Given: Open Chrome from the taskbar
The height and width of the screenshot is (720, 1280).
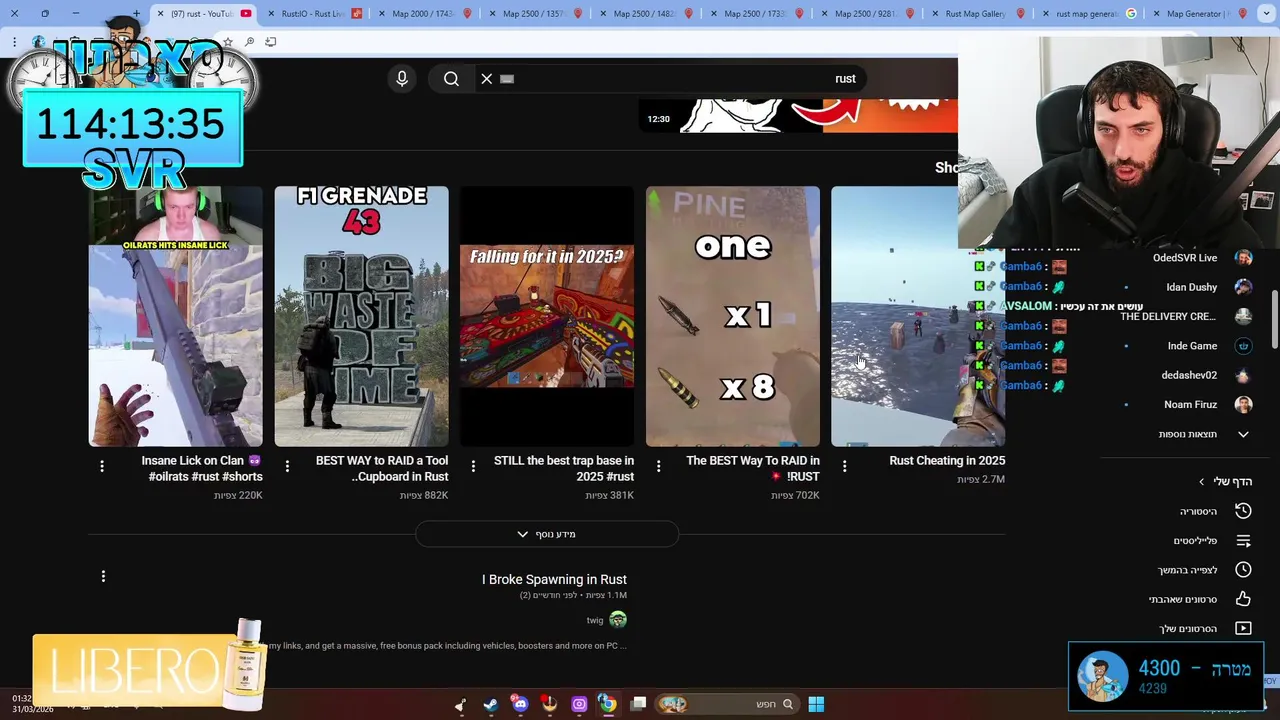Looking at the screenshot, I should (x=608, y=704).
